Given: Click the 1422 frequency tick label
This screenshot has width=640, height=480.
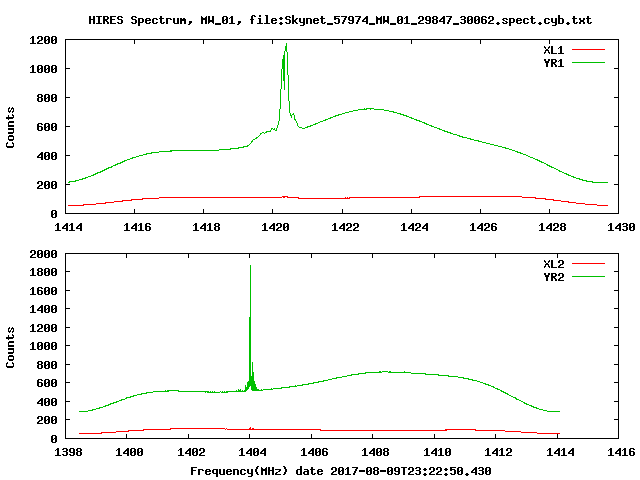Looking at the screenshot, I should 345,227.
